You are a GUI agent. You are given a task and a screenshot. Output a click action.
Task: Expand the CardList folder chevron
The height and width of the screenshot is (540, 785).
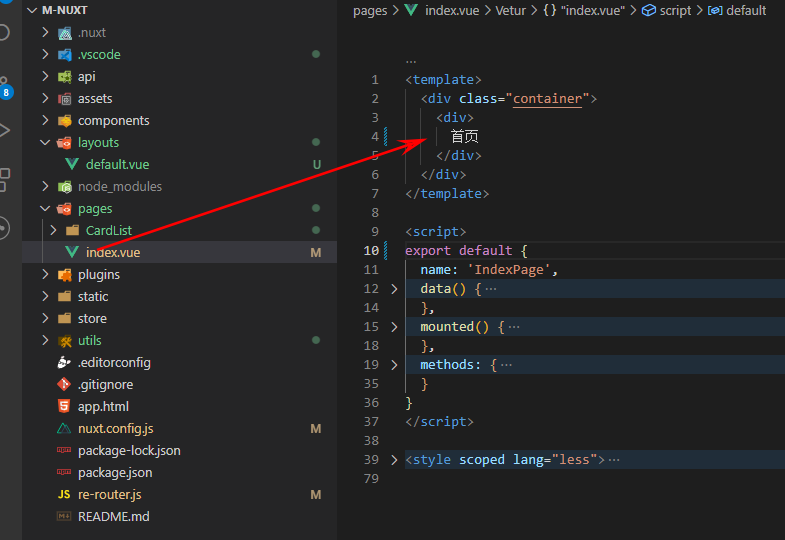(53, 230)
